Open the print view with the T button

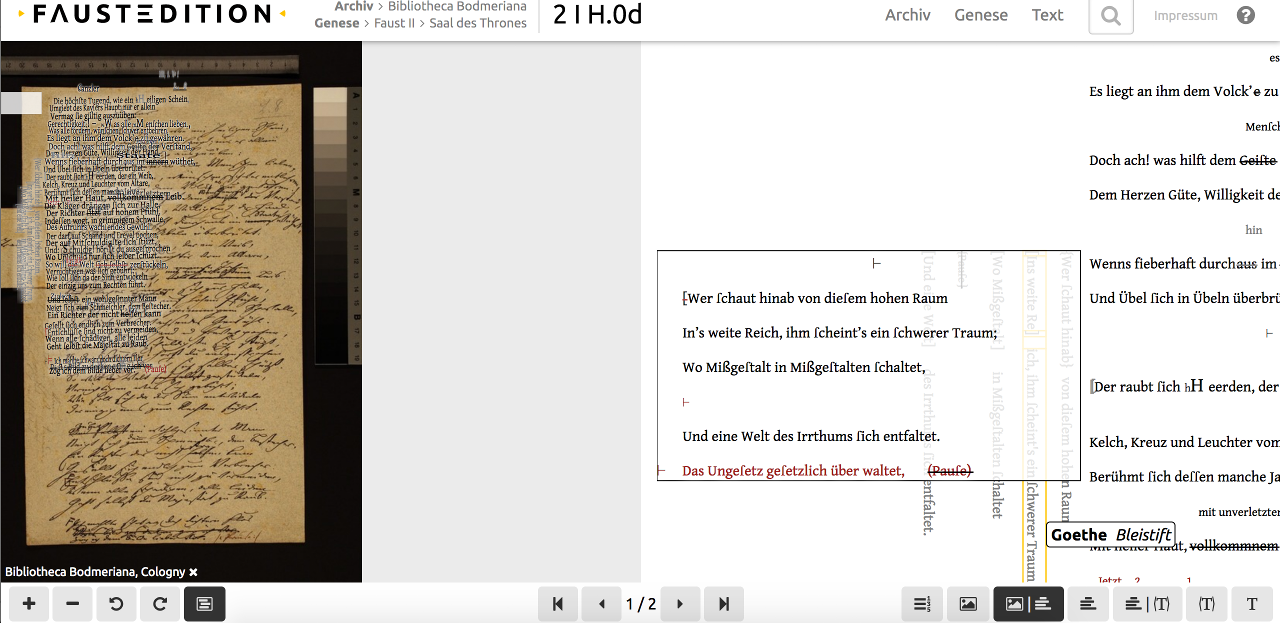(1252, 604)
